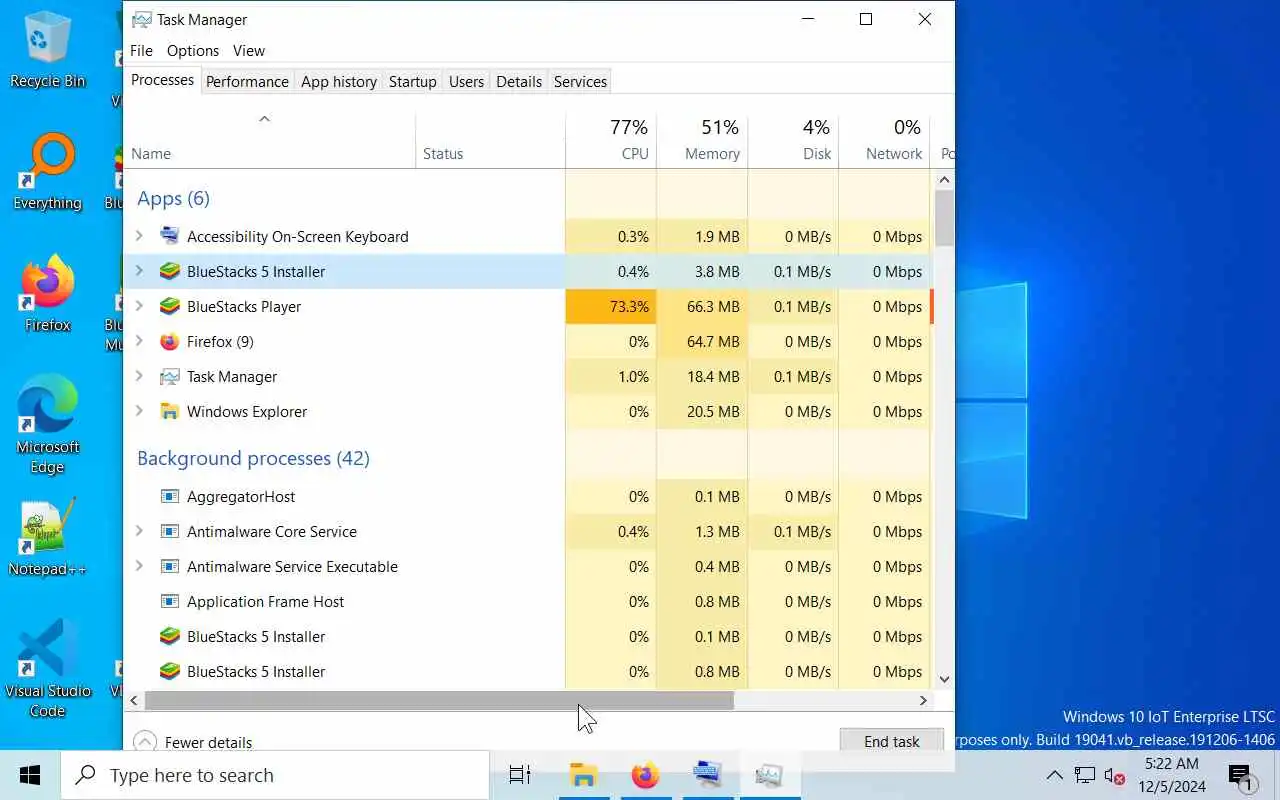Sort by the Name column header

[x=270, y=140]
